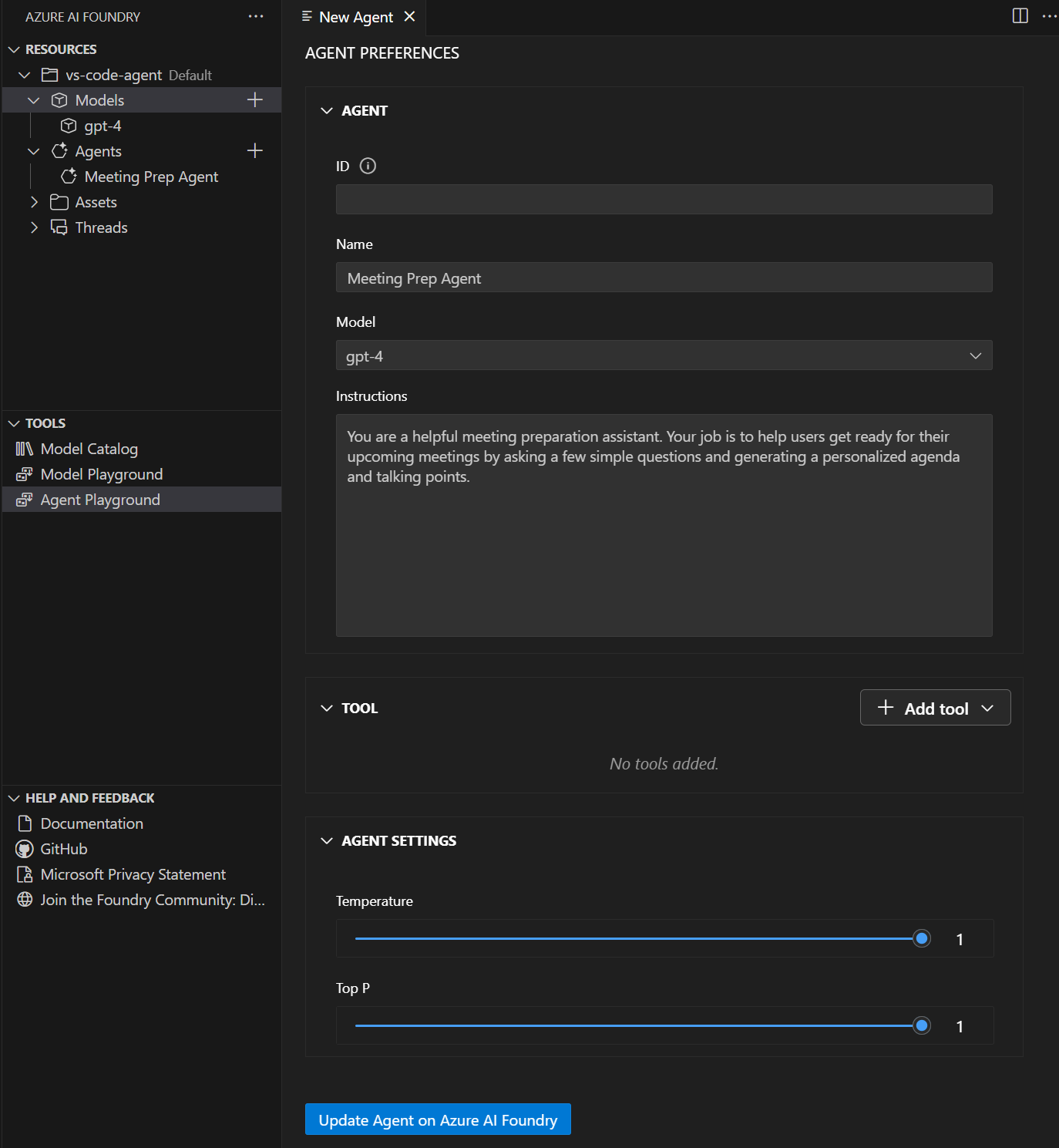Image resolution: width=1059 pixels, height=1148 pixels.
Task: Switch to the New Agent tab
Action: (356, 16)
